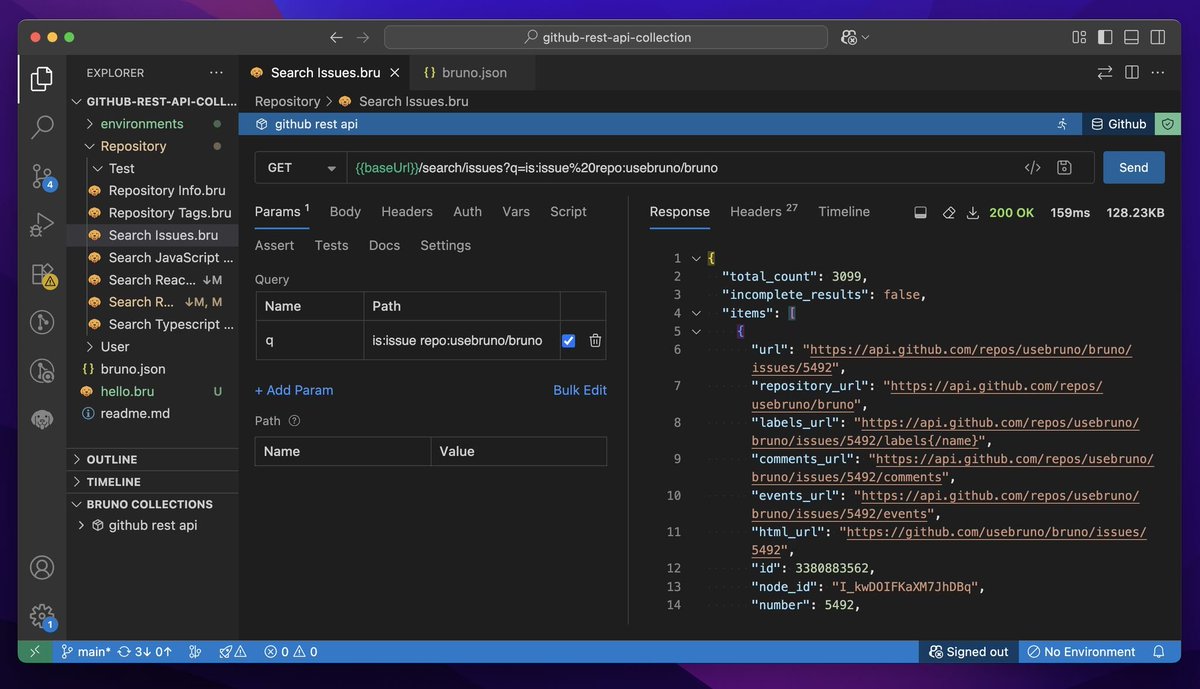Open the Tests tab
This screenshot has width=1200, height=689.
point(331,245)
